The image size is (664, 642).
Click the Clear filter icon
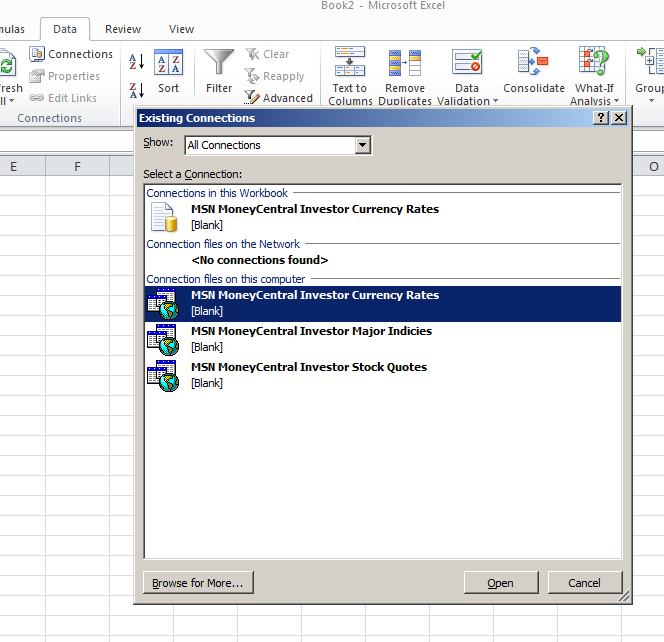click(x=252, y=54)
